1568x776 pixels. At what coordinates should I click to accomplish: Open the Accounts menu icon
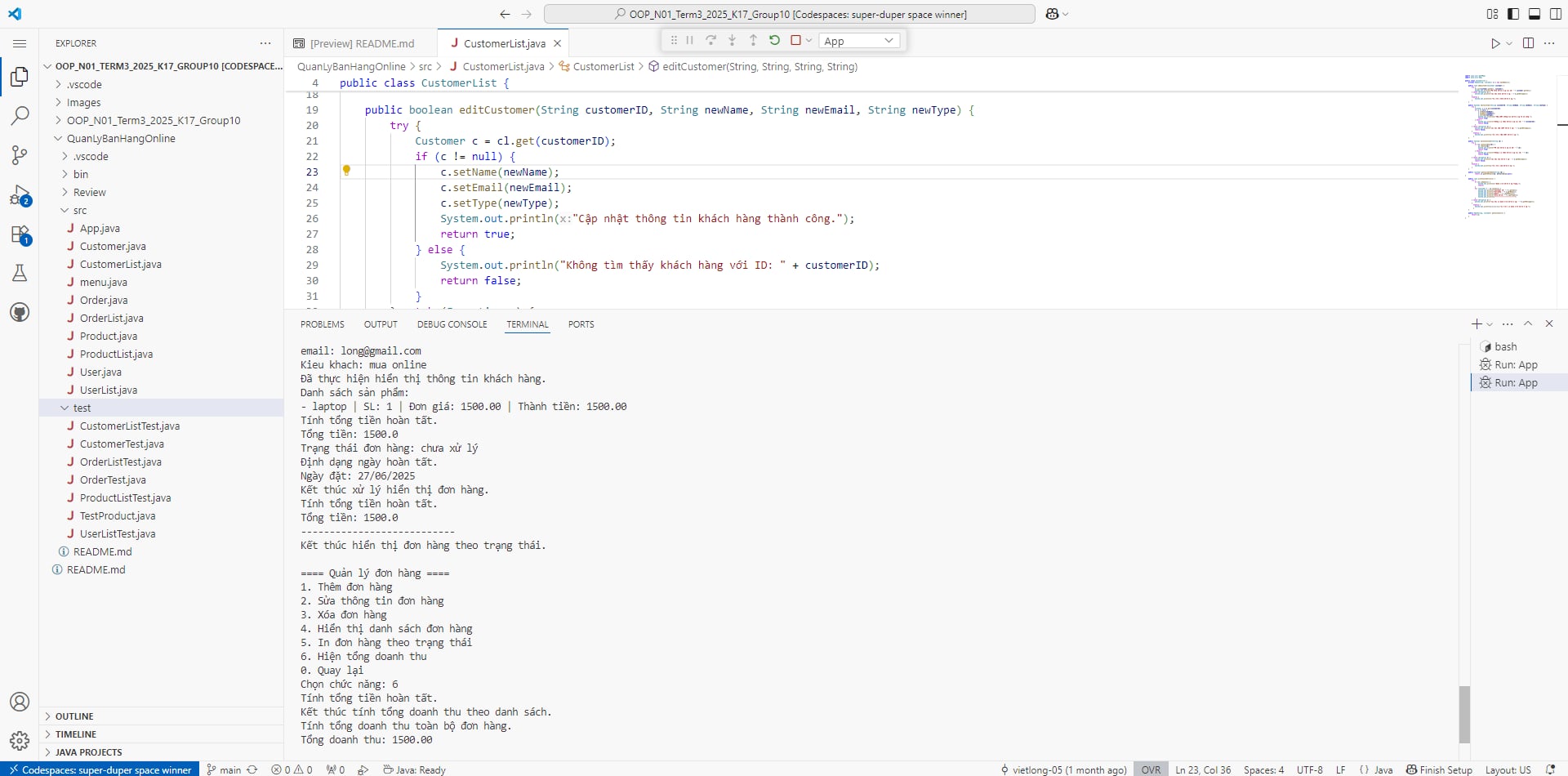[x=20, y=702]
